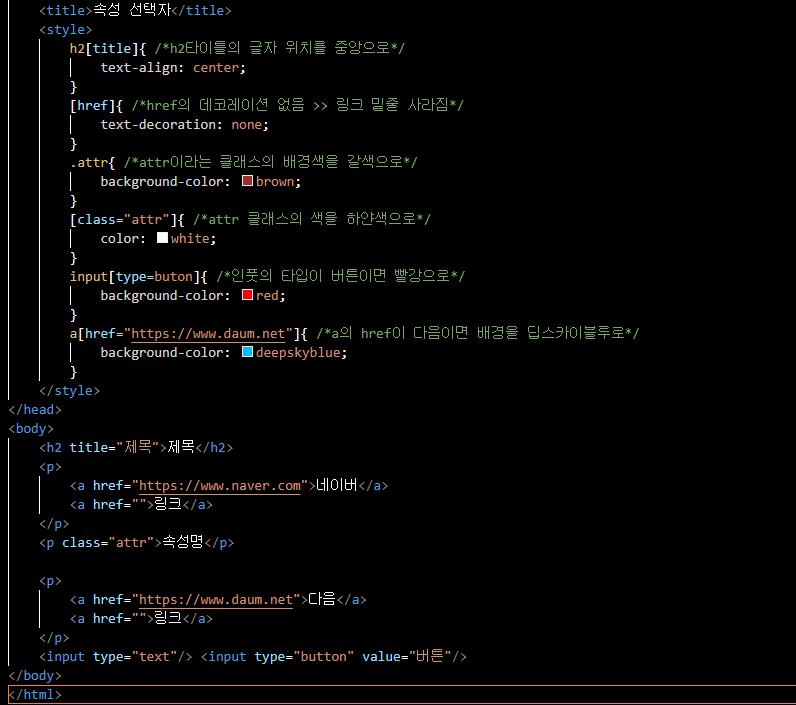Click the word 'white' value
The image size is (796, 705).
point(190,239)
